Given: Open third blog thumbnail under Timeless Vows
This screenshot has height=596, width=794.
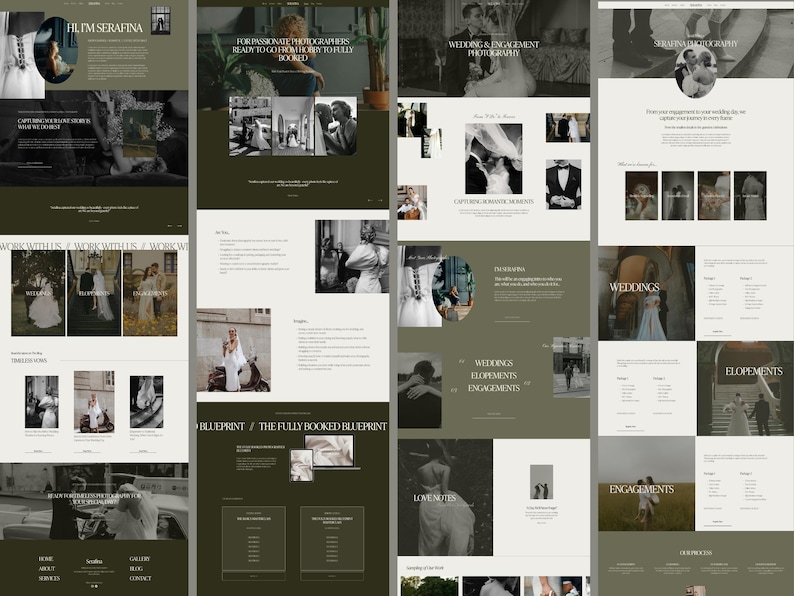Looking at the screenshot, I should point(146,402).
